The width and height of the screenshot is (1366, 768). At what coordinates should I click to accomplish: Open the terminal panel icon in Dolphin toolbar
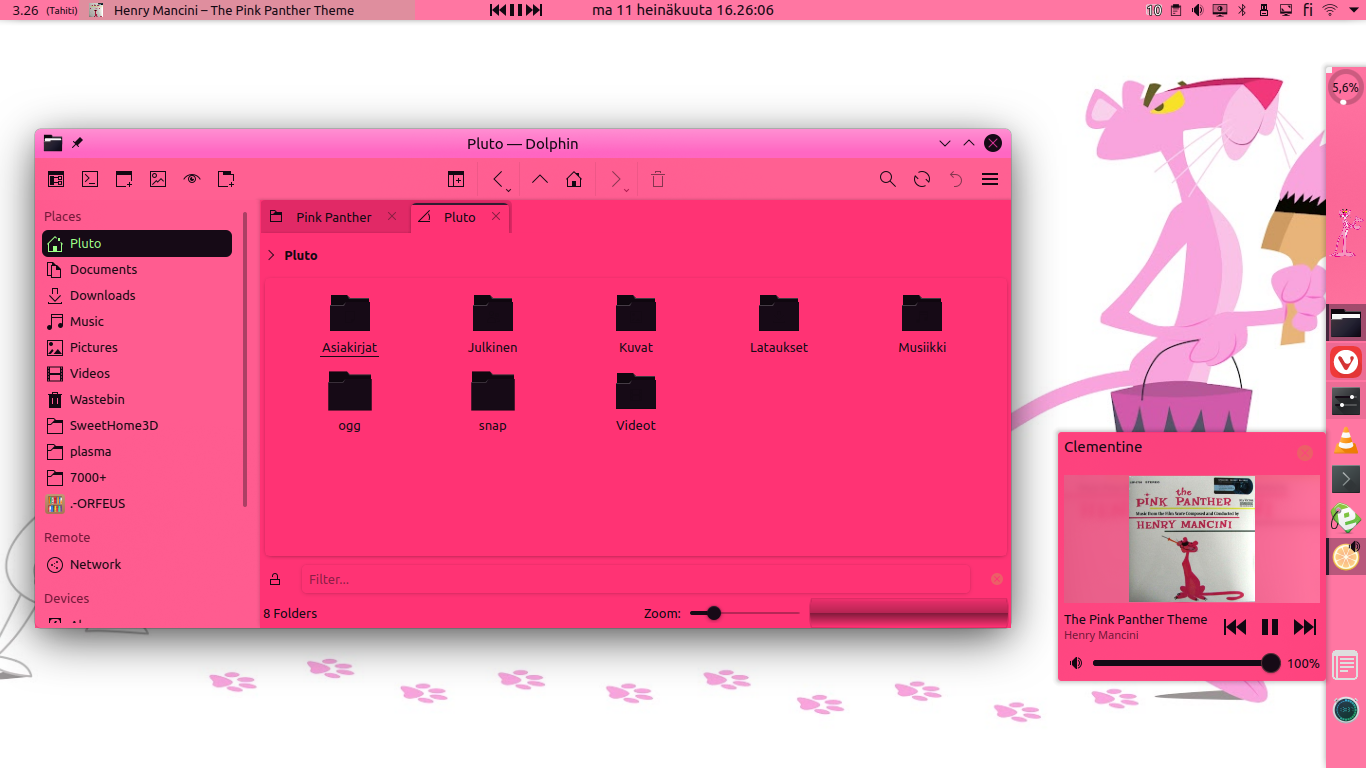coord(90,179)
